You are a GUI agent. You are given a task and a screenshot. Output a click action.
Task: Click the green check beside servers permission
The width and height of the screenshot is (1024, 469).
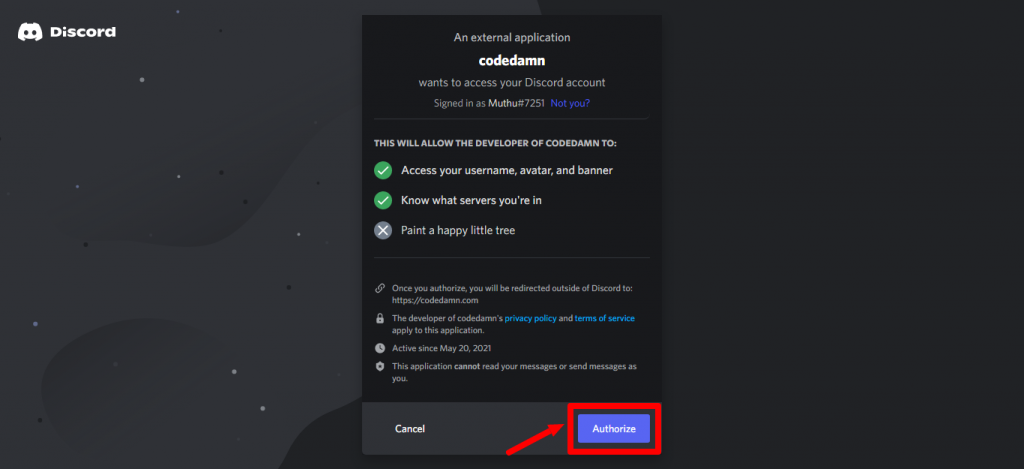click(x=383, y=201)
